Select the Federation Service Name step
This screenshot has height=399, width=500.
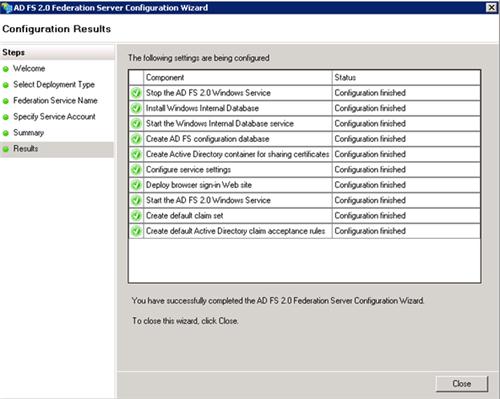pos(55,101)
